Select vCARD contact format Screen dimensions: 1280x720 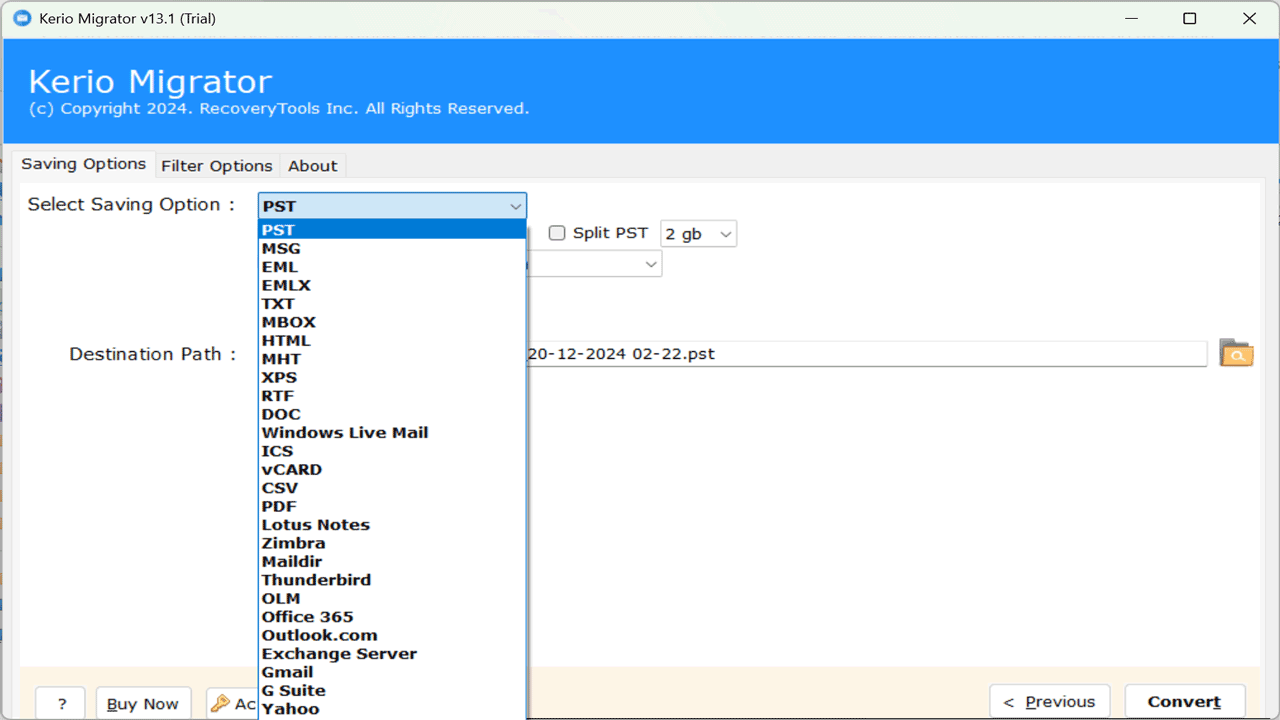click(392, 469)
